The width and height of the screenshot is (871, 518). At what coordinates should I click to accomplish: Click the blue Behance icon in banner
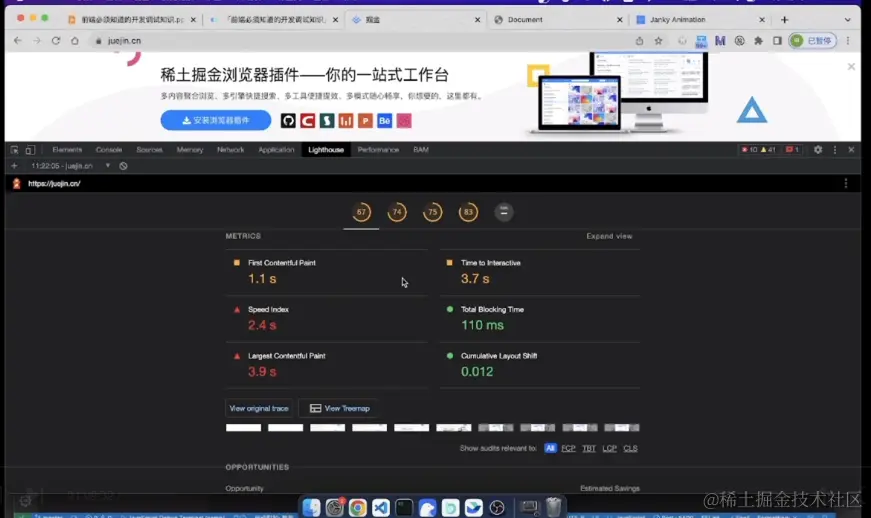click(x=384, y=121)
